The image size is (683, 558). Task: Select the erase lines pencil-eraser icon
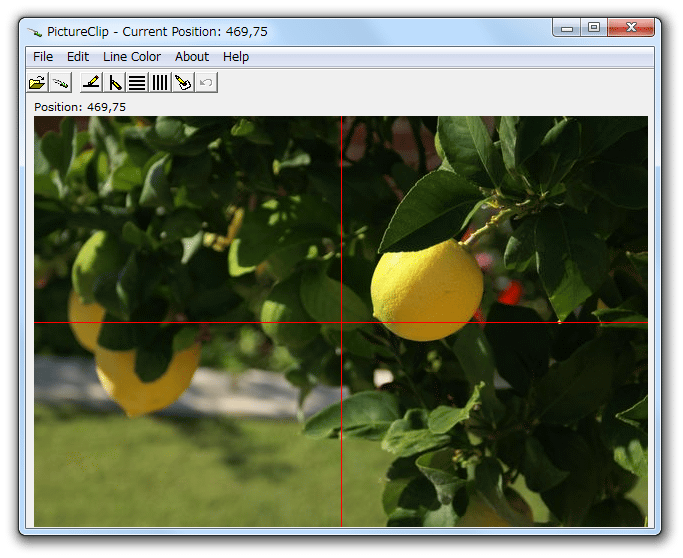[183, 82]
